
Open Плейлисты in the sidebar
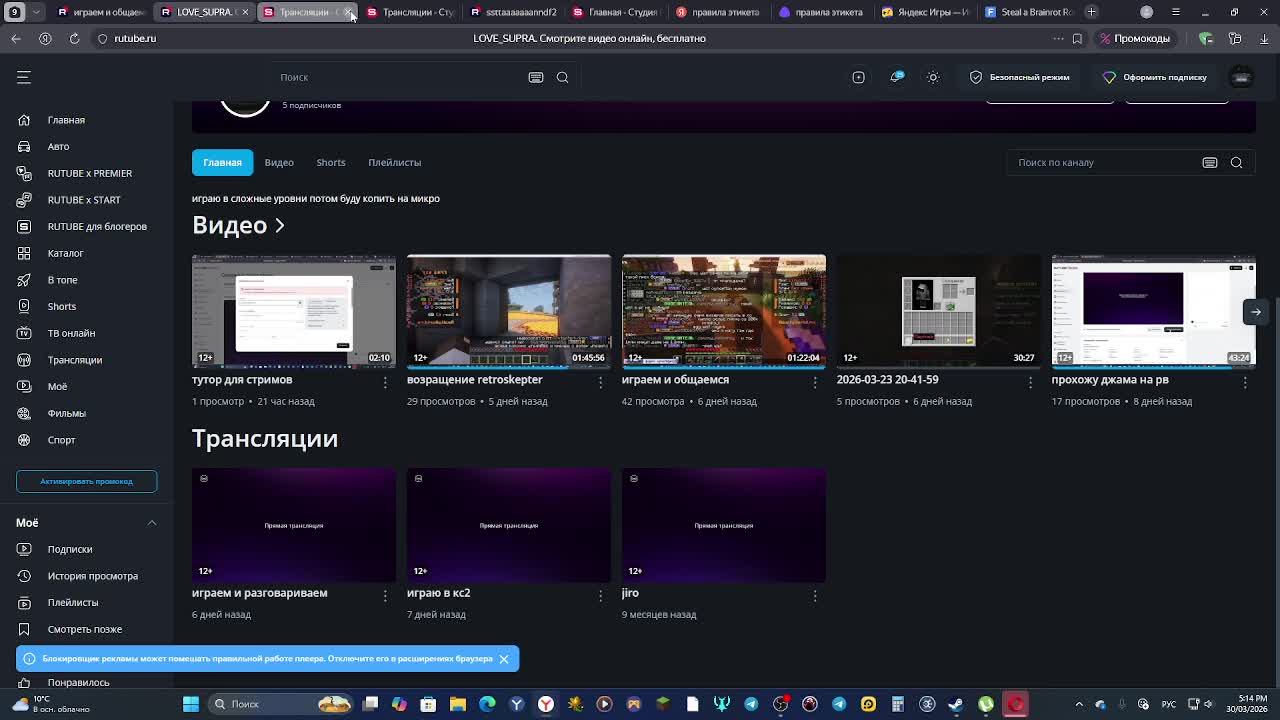(72, 602)
